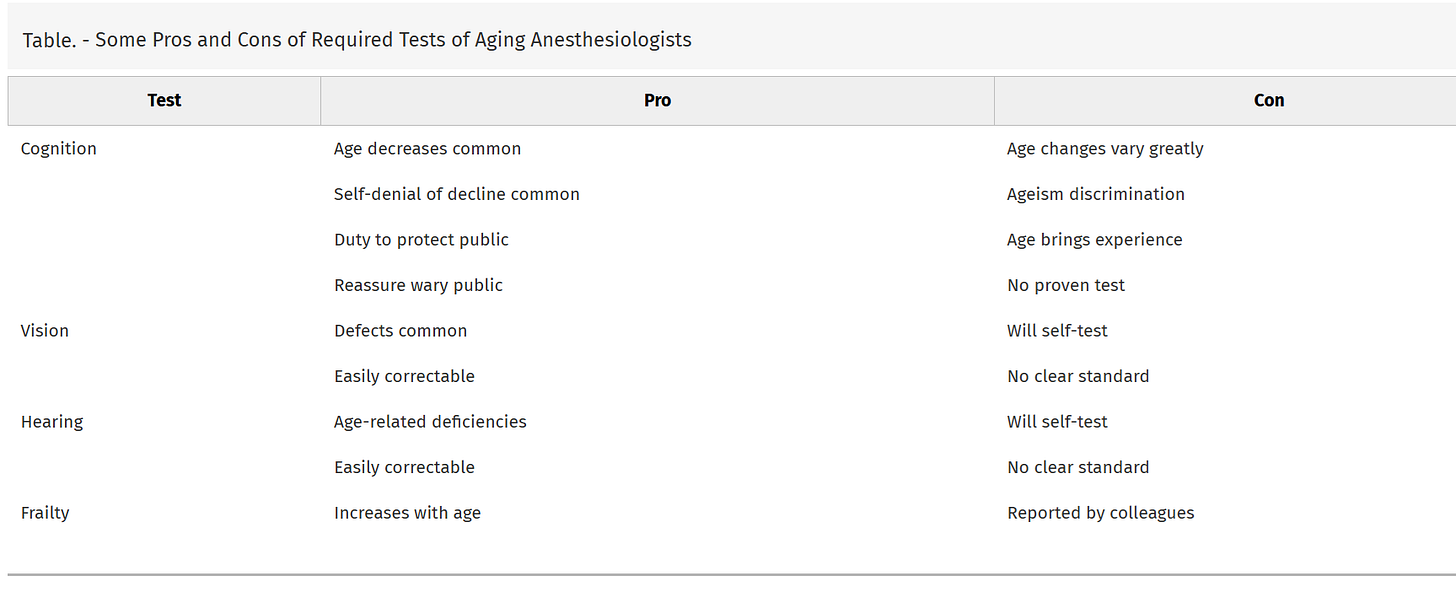The height and width of the screenshot is (593, 1456).
Task: Click the 'Age-related deficiencies' cell
Action: [430, 422]
